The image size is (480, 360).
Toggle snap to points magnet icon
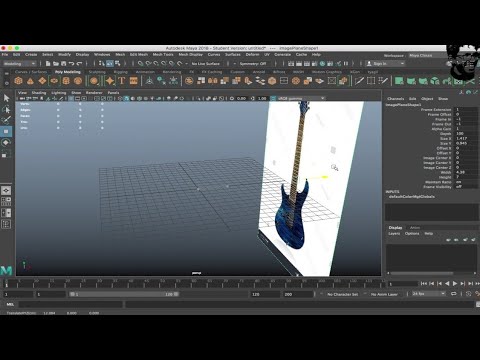156,63
